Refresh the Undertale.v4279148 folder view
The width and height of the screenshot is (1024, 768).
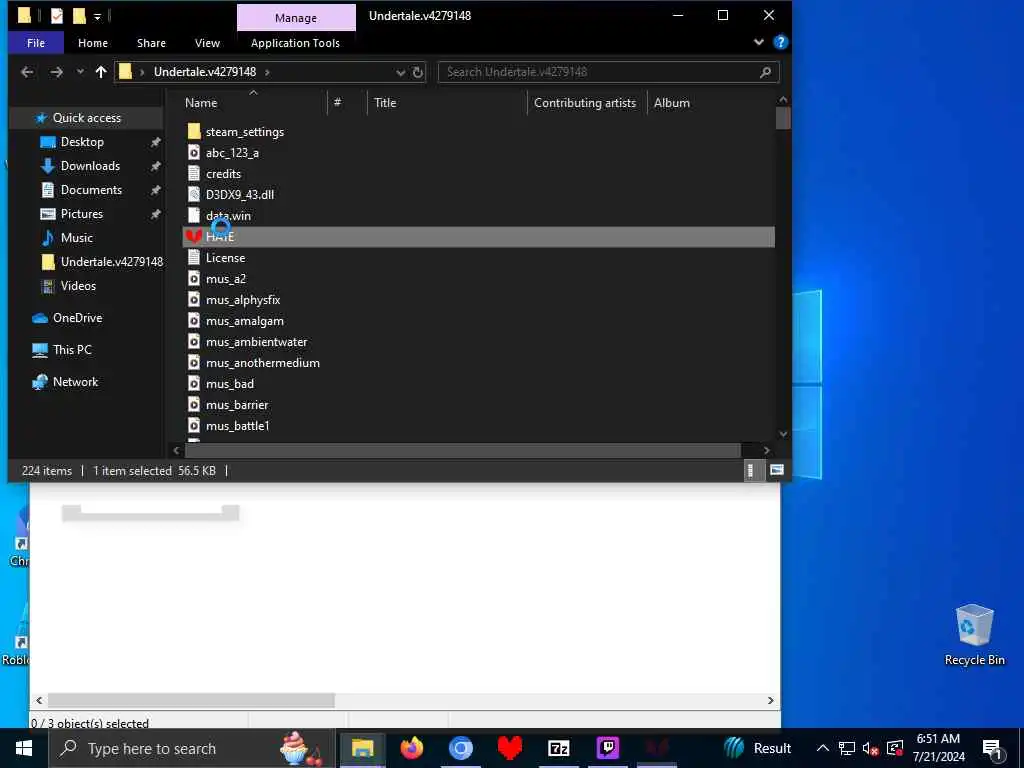coord(418,72)
